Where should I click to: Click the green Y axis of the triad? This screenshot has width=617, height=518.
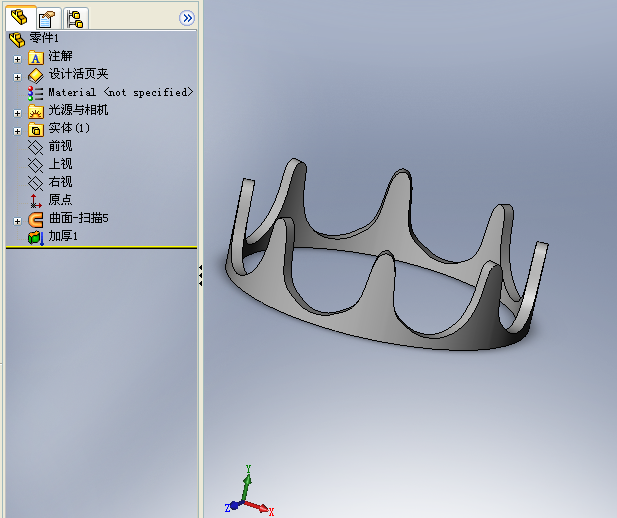point(246,484)
